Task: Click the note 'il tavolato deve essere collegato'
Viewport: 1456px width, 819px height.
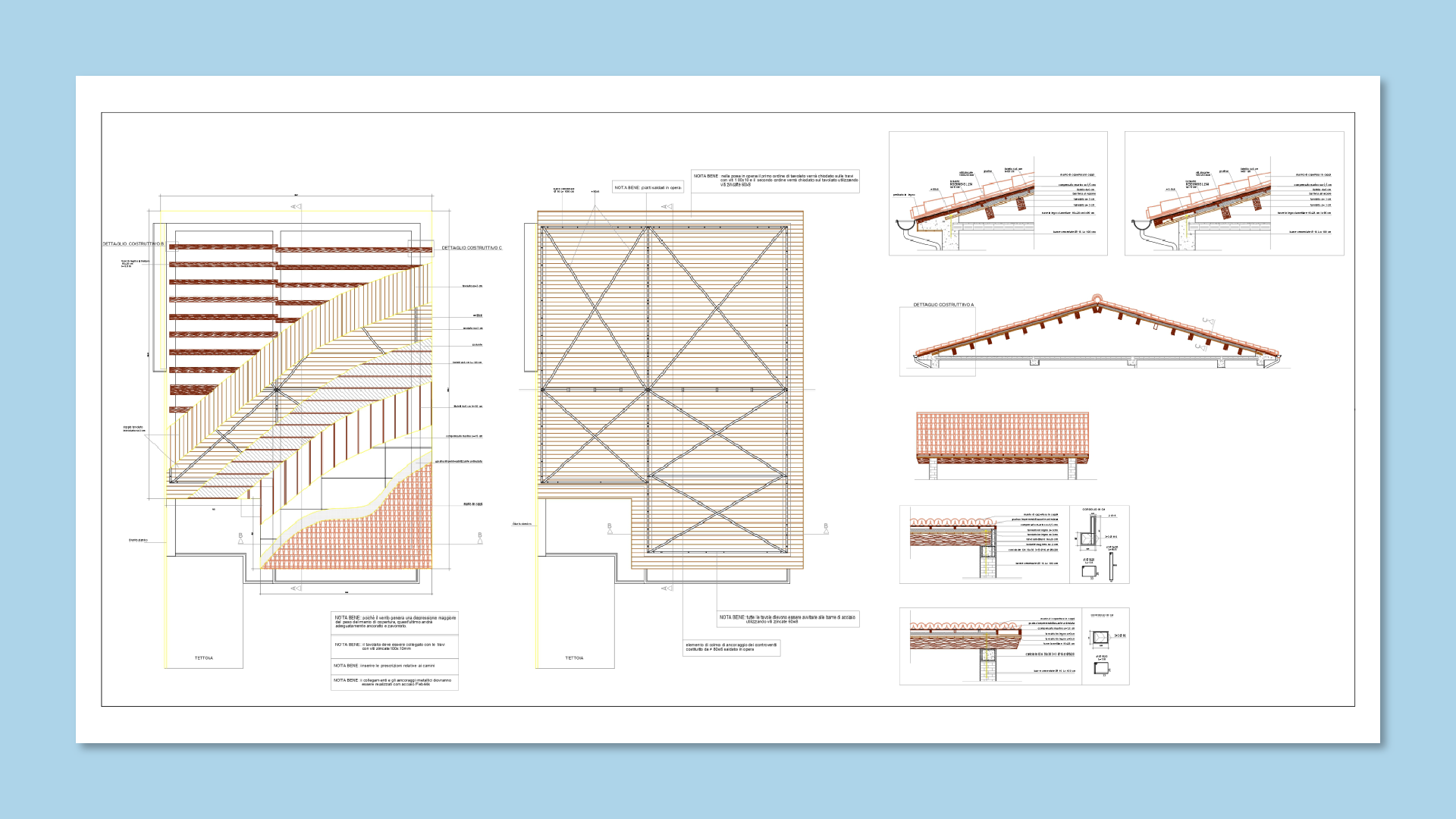Action: (x=395, y=647)
